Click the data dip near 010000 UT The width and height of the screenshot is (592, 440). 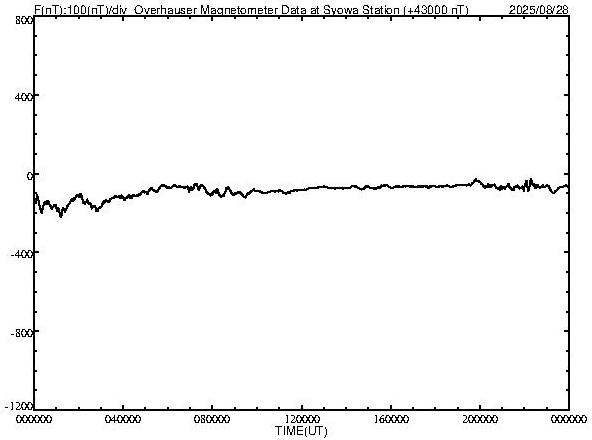click(61, 215)
